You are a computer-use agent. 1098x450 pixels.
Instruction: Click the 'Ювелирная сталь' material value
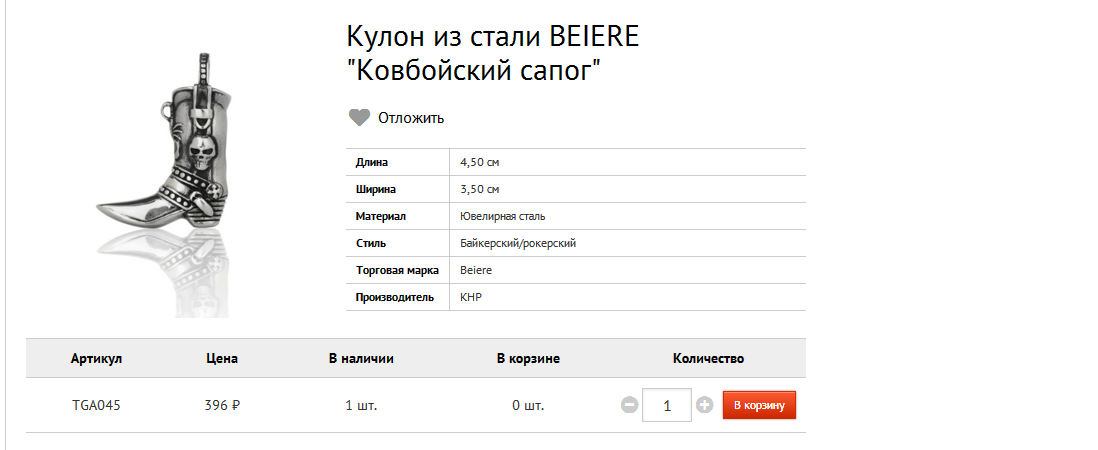(x=503, y=217)
